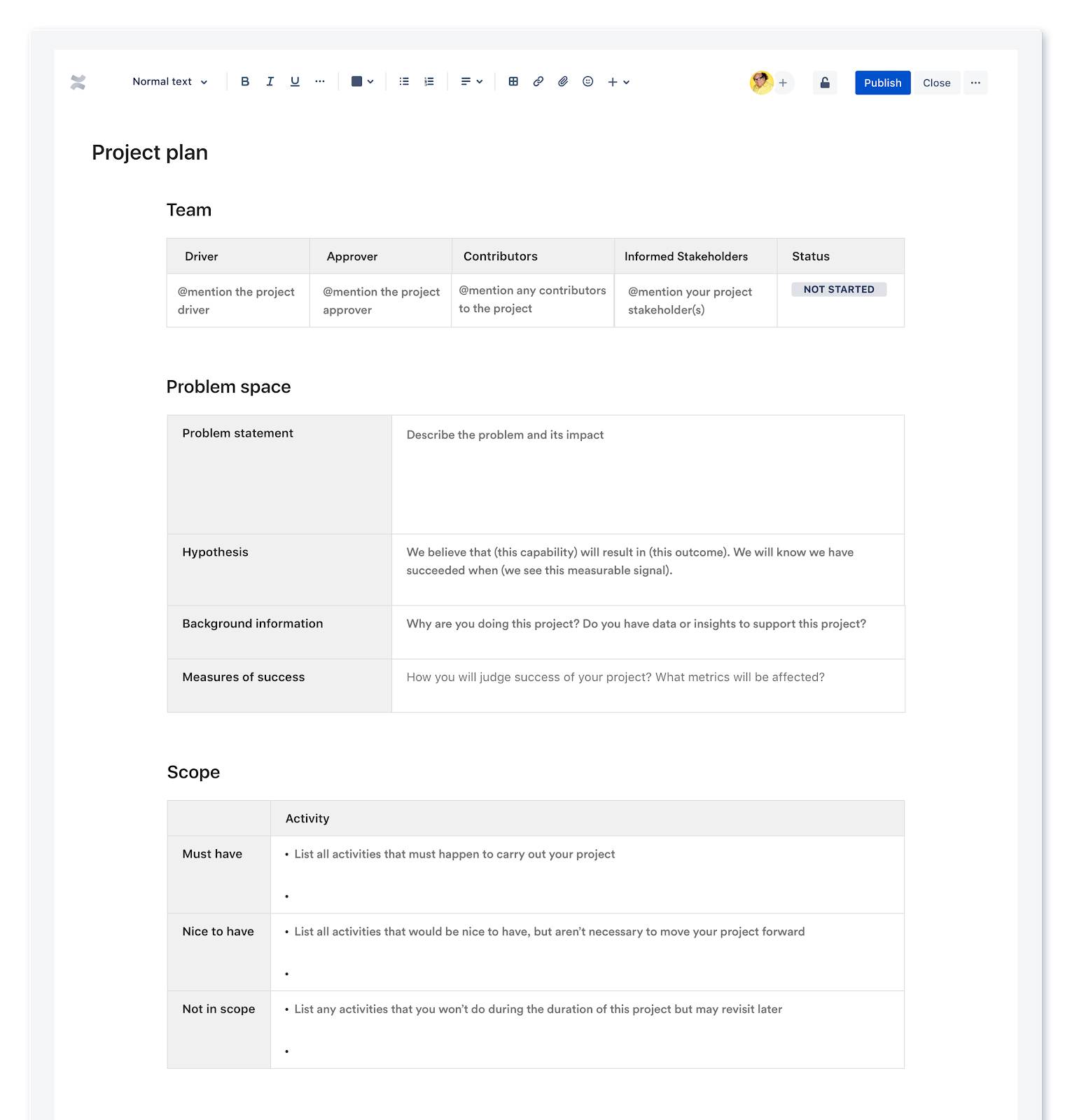This screenshot has width=1072, height=1120.
Task: Open the Normal text style dropdown
Action: pos(170,82)
